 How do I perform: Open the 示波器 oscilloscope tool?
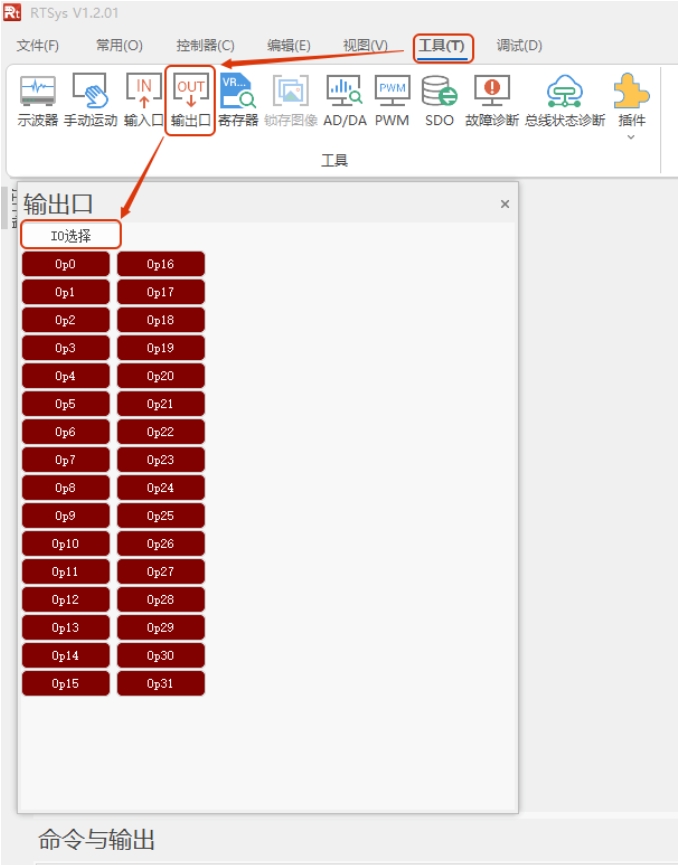coord(38,101)
